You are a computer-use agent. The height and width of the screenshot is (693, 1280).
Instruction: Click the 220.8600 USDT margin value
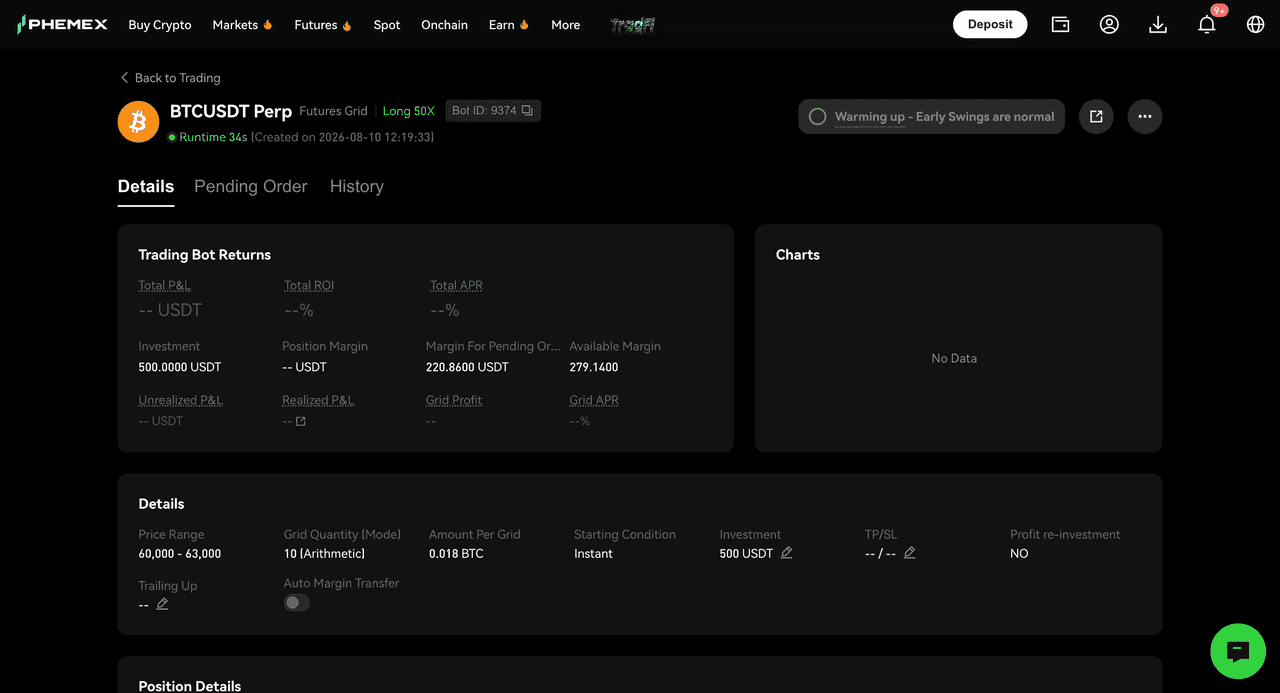(x=467, y=367)
